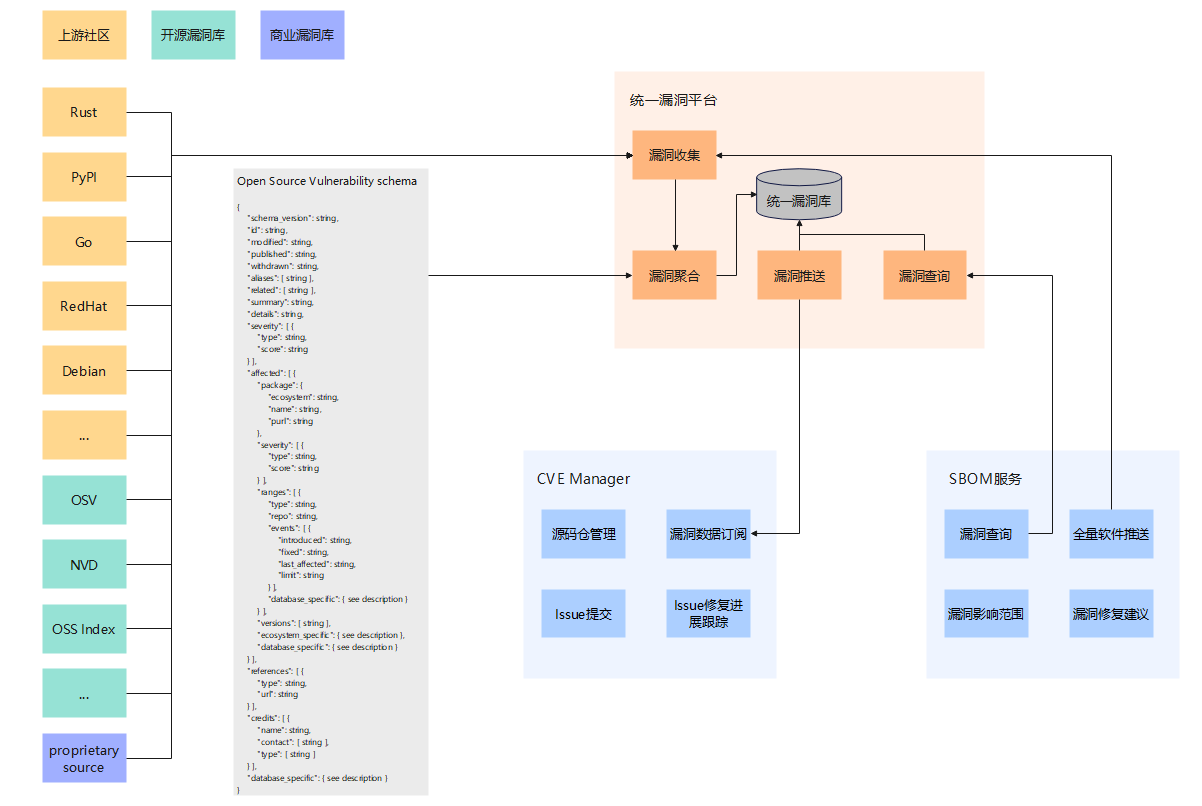Image resolution: width=1202 pixels, height=806 pixels.
Task: Select the 漏洞收集 box
Action: pyautogui.click(x=674, y=155)
